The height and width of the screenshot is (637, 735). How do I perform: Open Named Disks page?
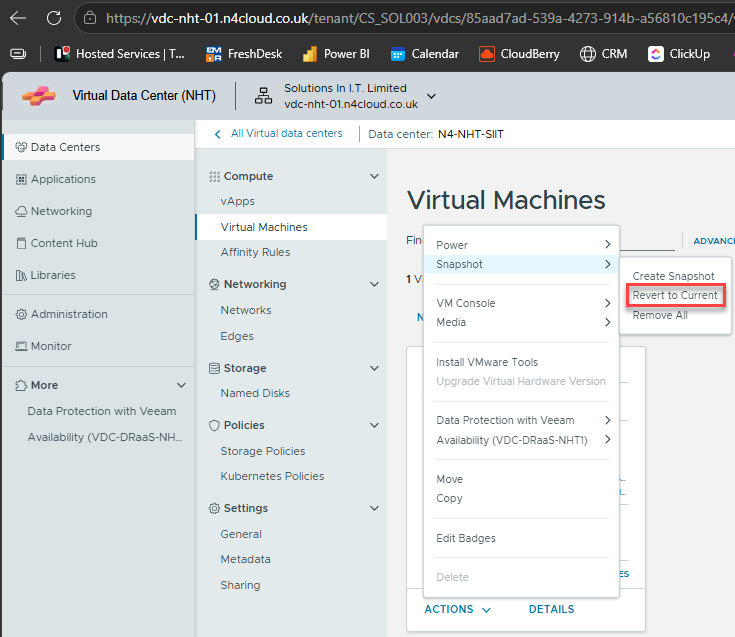click(255, 393)
